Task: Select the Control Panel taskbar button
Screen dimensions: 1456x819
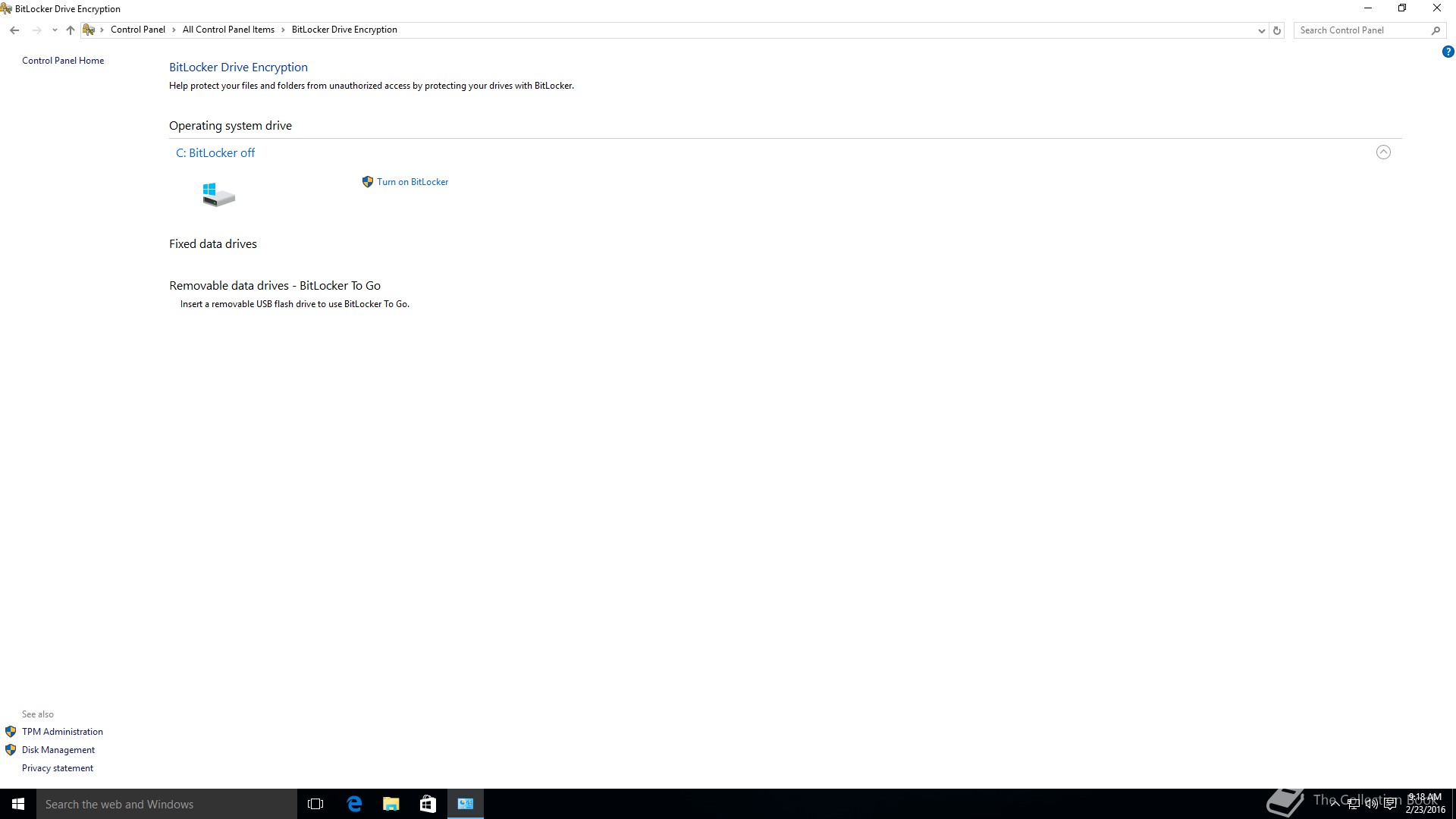Action: coord(466,804)
